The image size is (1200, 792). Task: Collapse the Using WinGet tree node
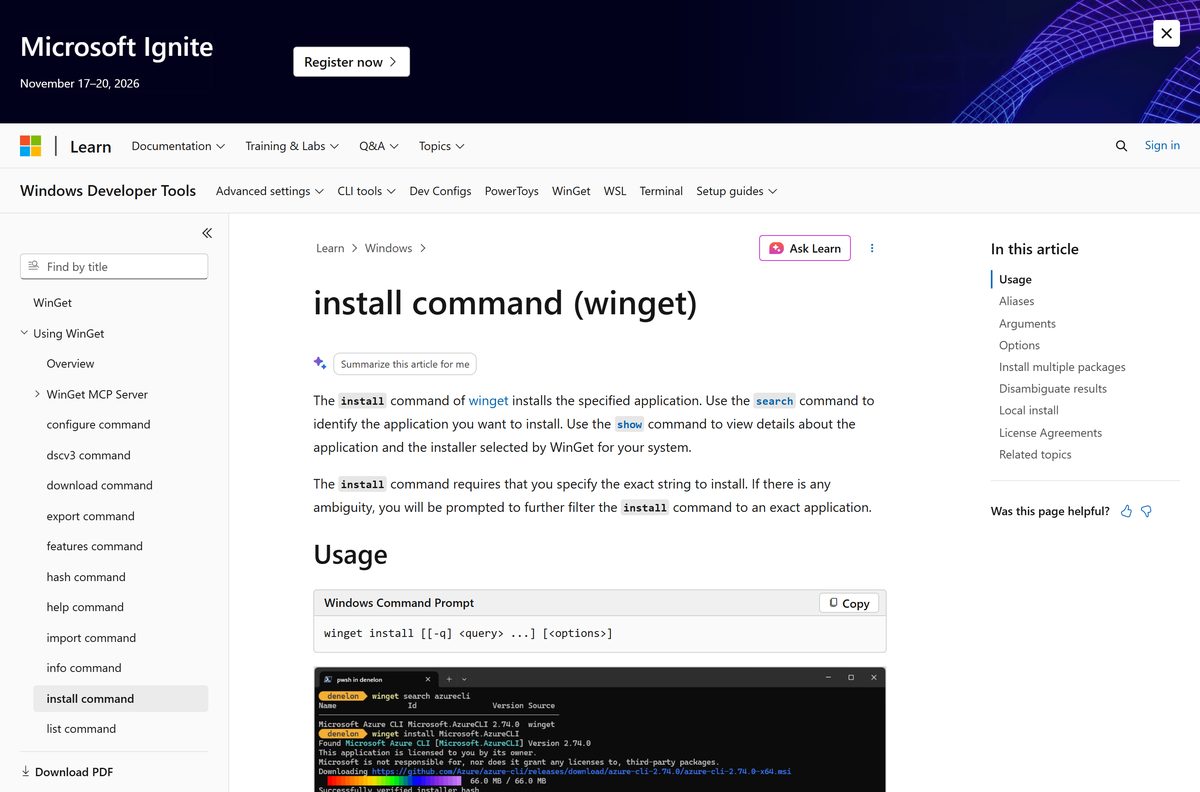24,333
